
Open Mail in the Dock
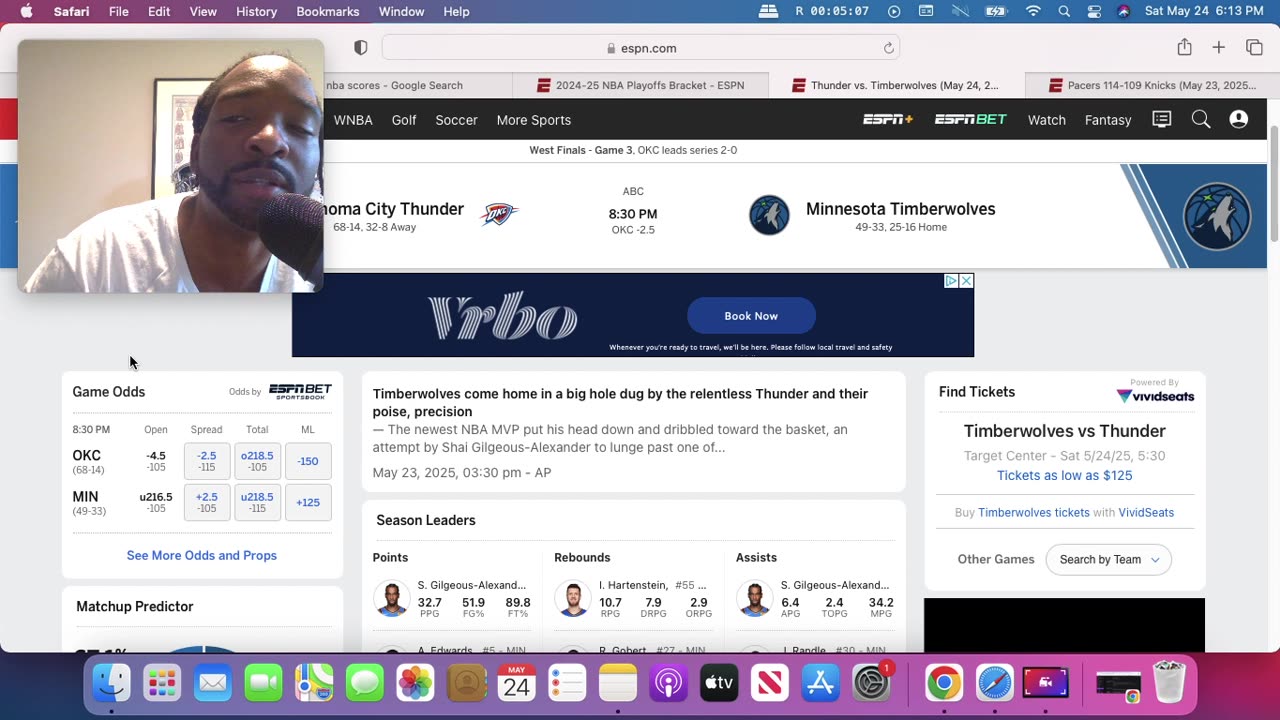pyautogui.click(x=212, y=684)
